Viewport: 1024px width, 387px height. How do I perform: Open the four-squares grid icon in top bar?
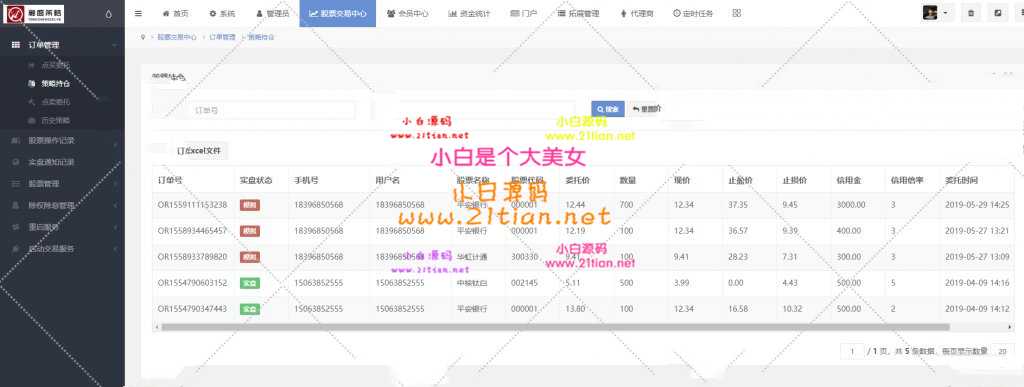click(x=737, y=13)
